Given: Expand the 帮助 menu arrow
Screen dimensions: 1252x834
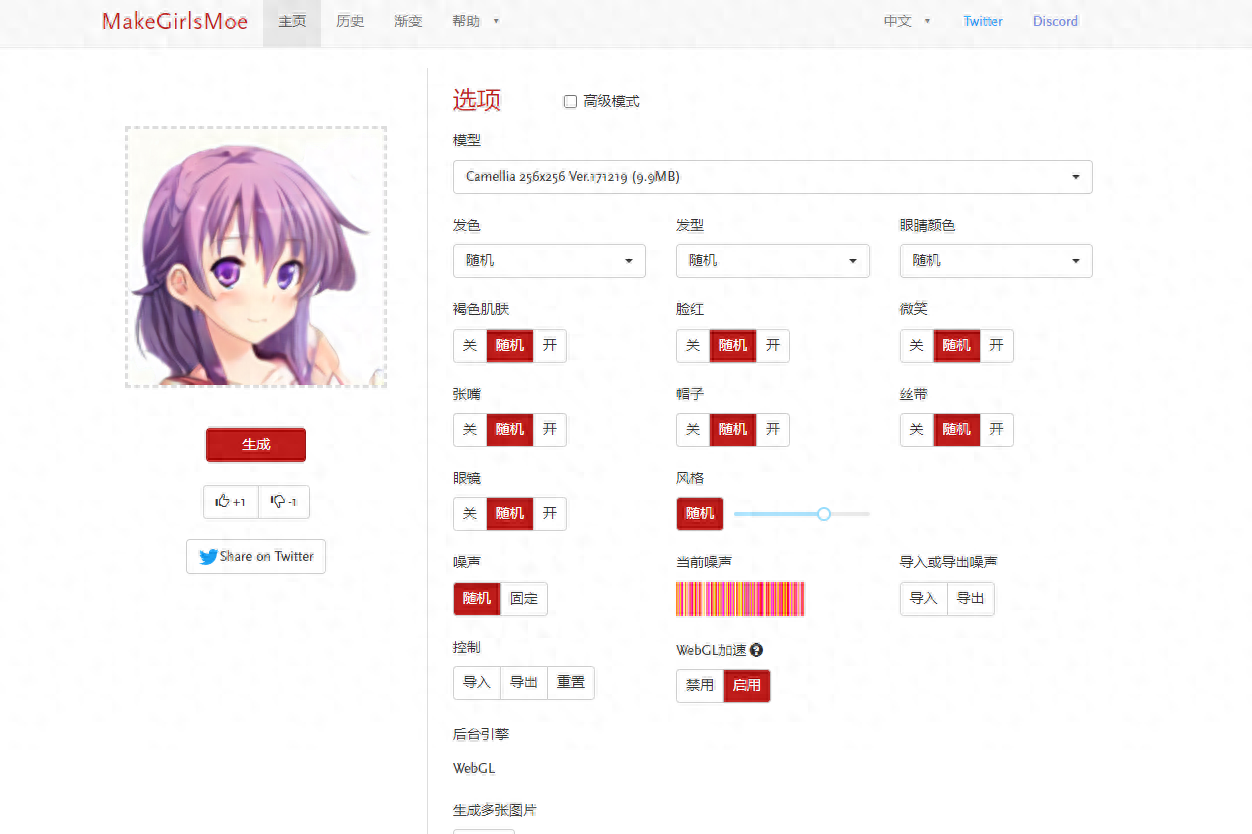Looking at the screenshot, I should 497,21.
